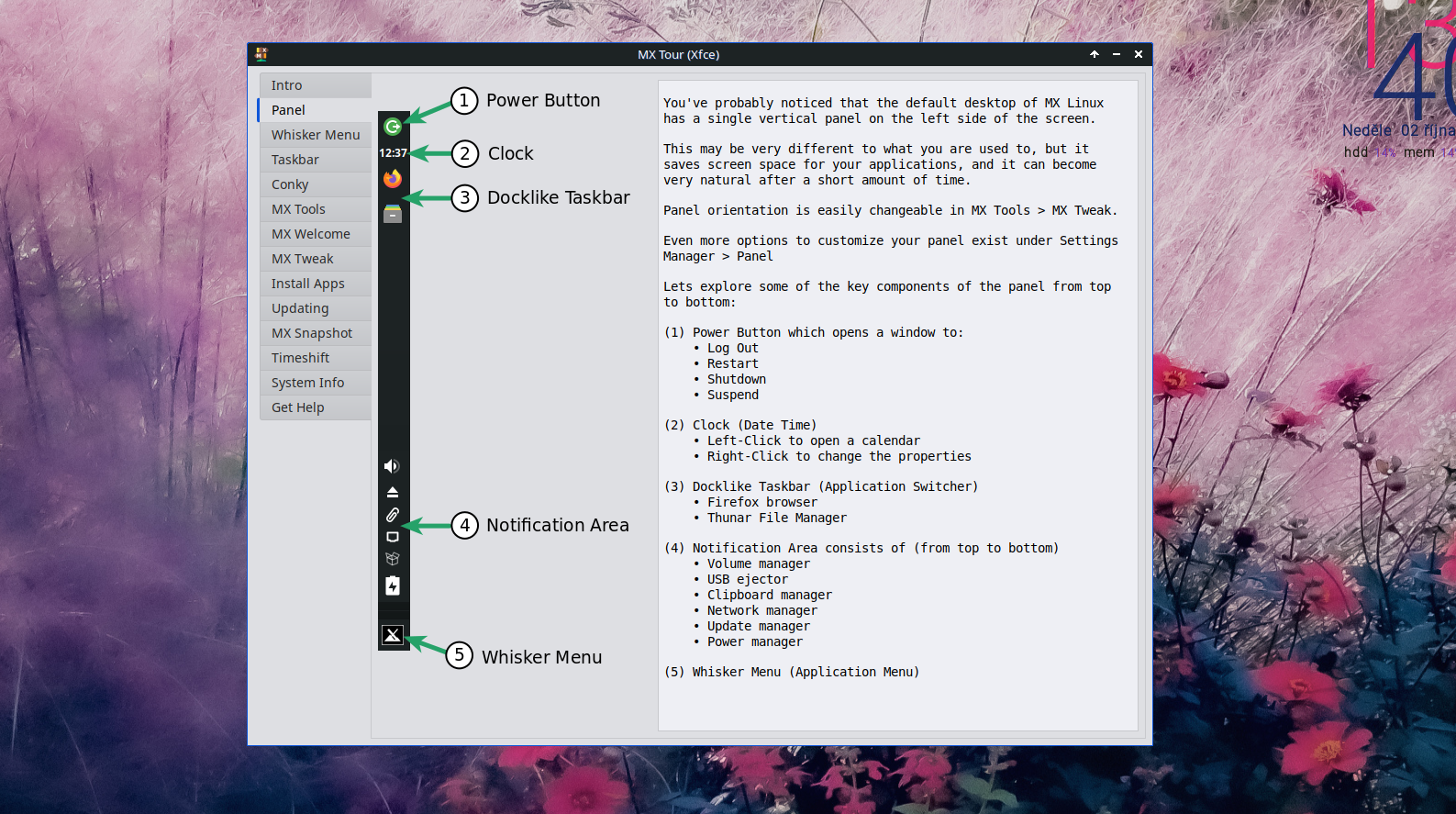This screenshot has height=814, width=1456.
Task: Click 'Right-Click to change the properties' line
Action: [839, 456]
